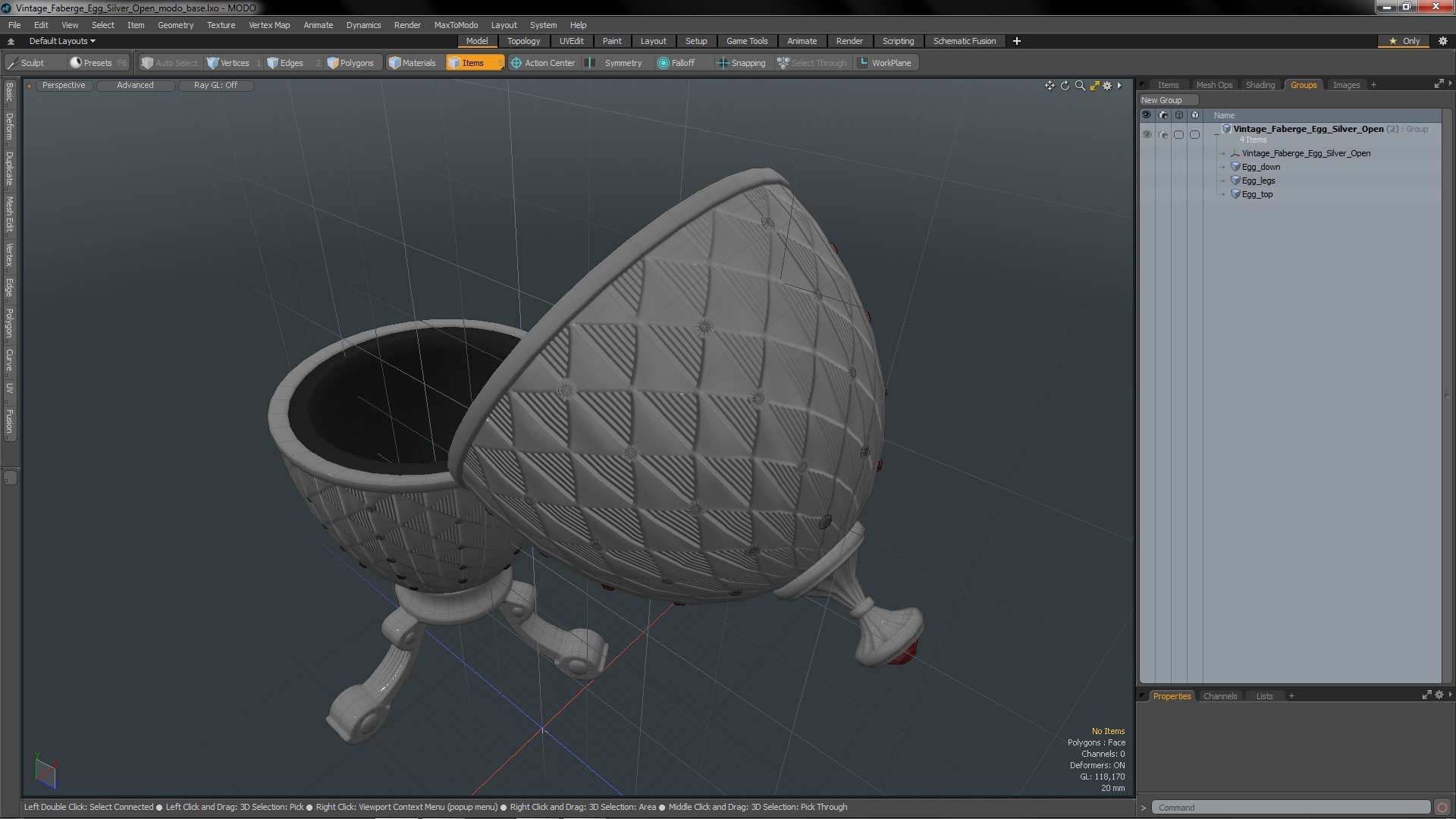Switch to the UVEdit layout tab
1456x819 pixels.
pyautogui.click(x=571, y=41)
